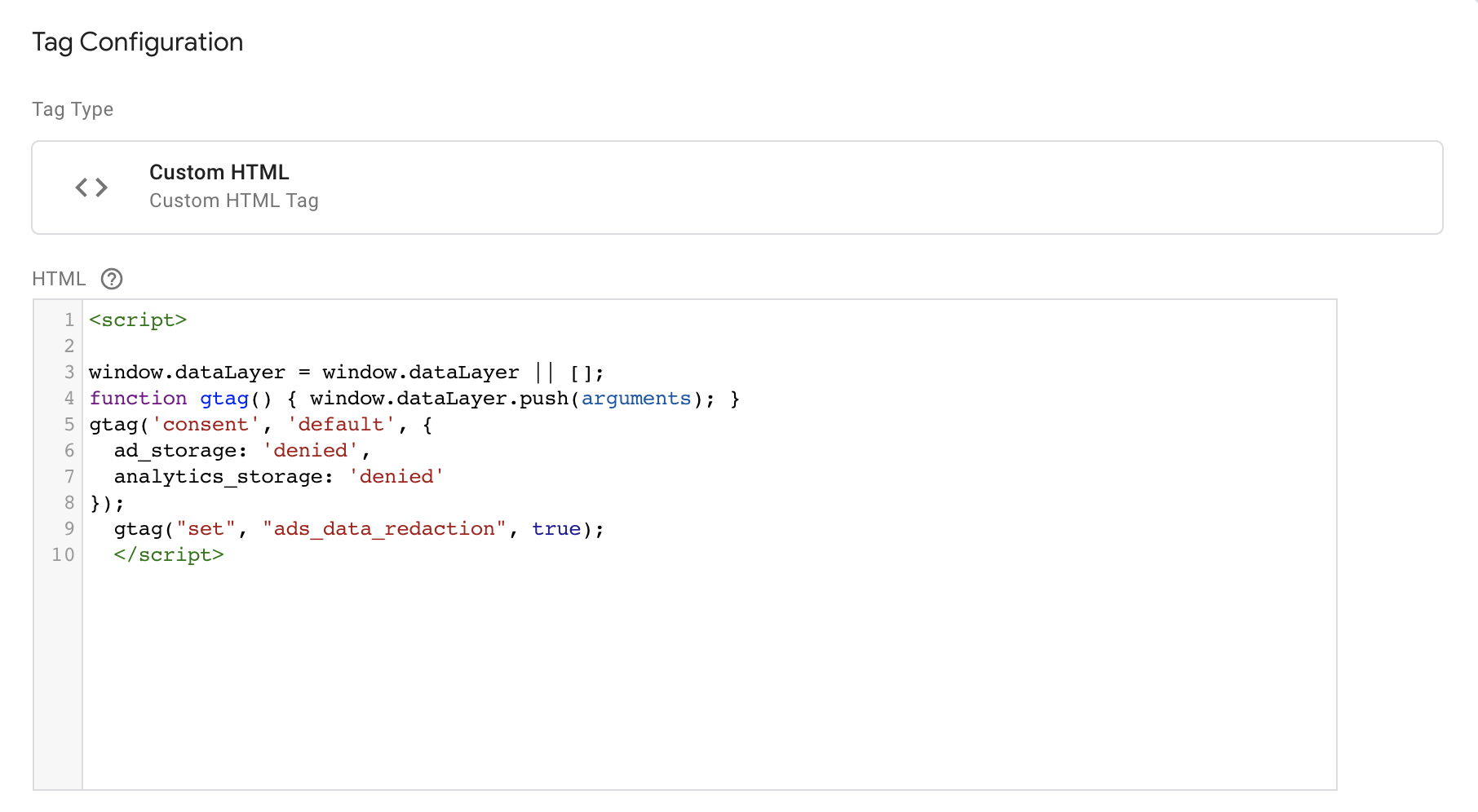The height and width of the screenshot is (812, 1478).
Task: Click the 'denied' value on line 7
Action: coord(396,477)
